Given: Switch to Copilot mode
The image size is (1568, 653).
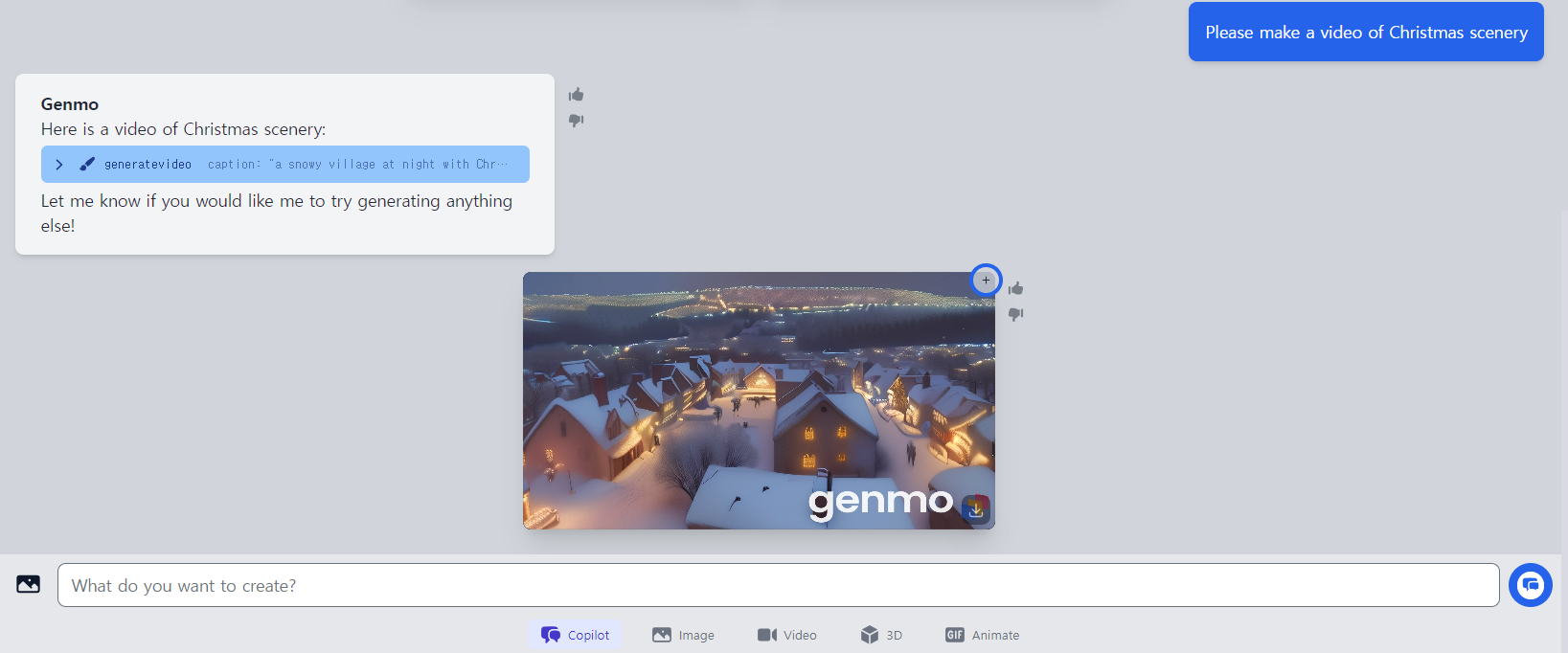Looking at the screenshot, I should 575,635.
